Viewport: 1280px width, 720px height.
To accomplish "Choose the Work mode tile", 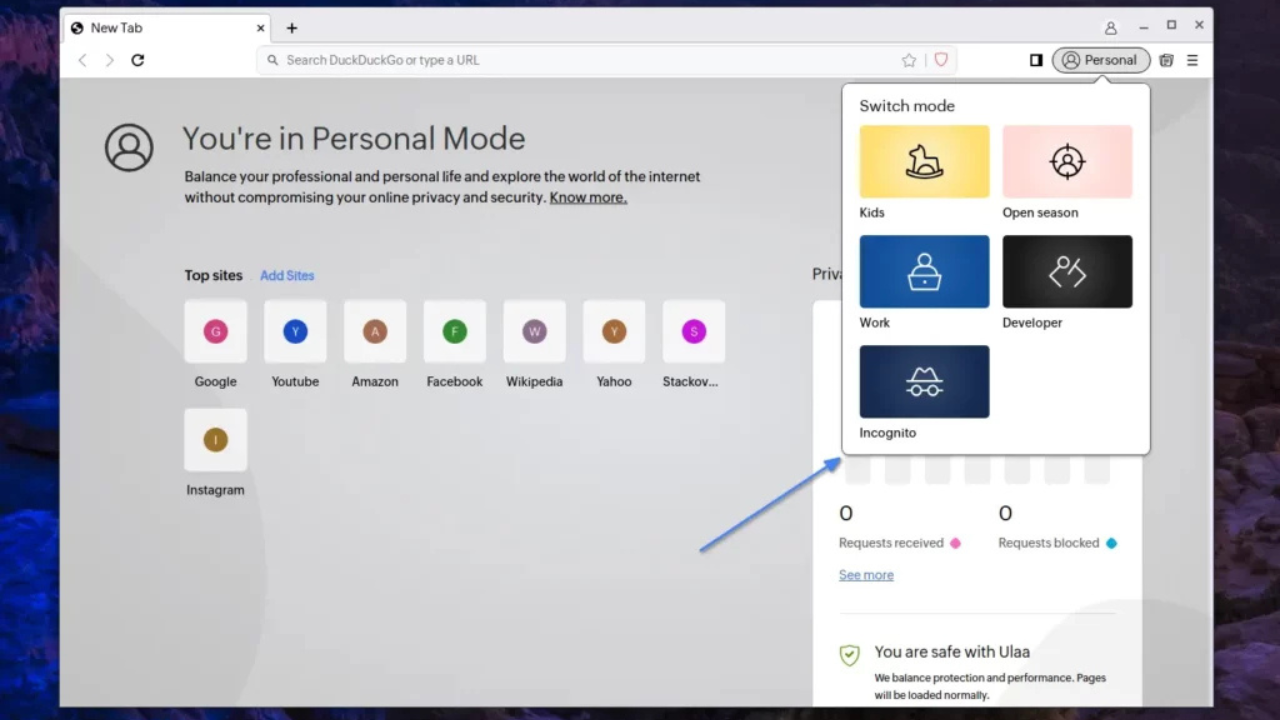I will [x=924, y=272].
